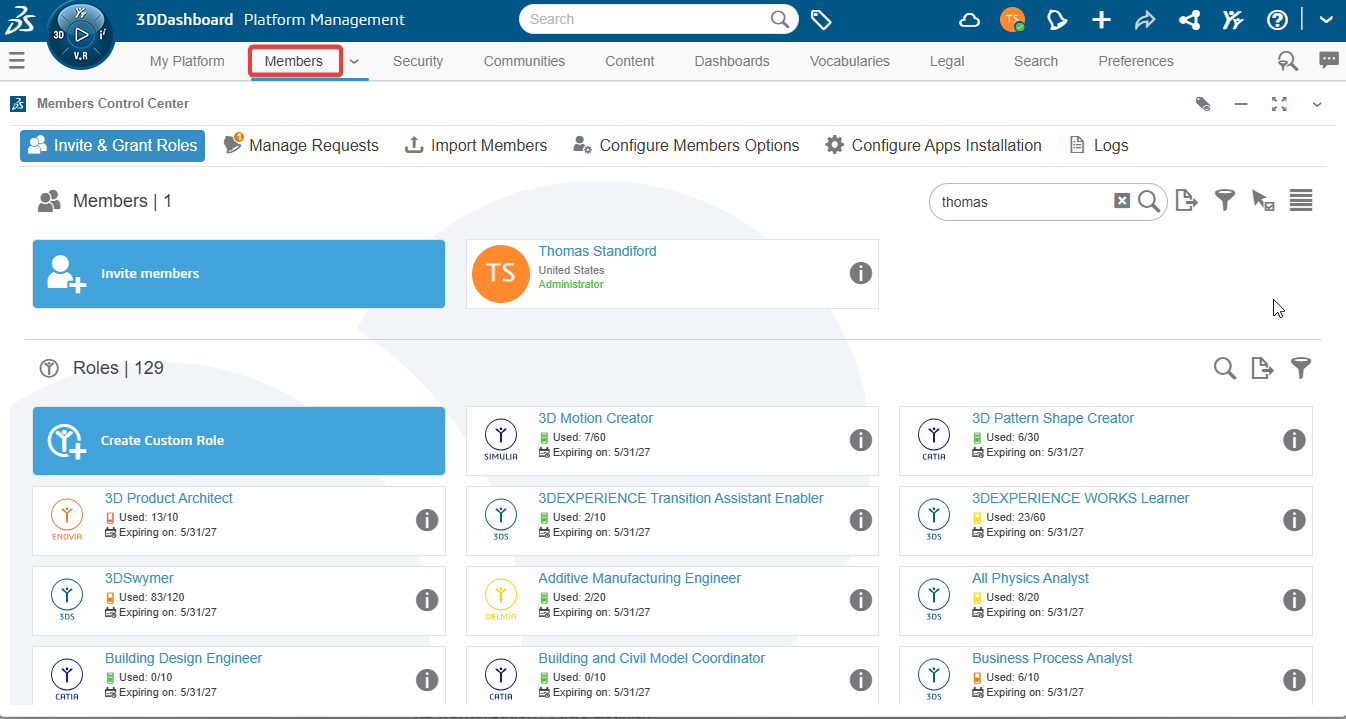1346x719 pixels.
Task: Open the widget chevron menu
Action: point(1317,104)
